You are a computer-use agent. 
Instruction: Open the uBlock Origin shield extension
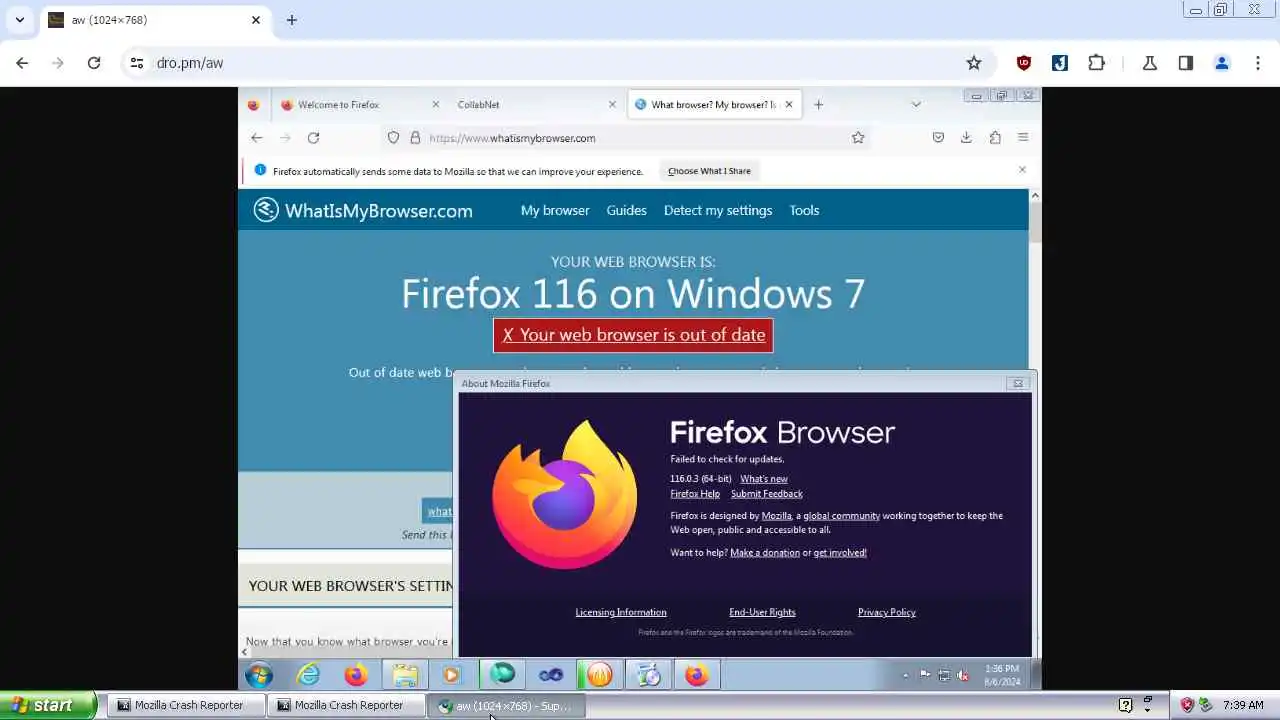[x=1024, y=63]
